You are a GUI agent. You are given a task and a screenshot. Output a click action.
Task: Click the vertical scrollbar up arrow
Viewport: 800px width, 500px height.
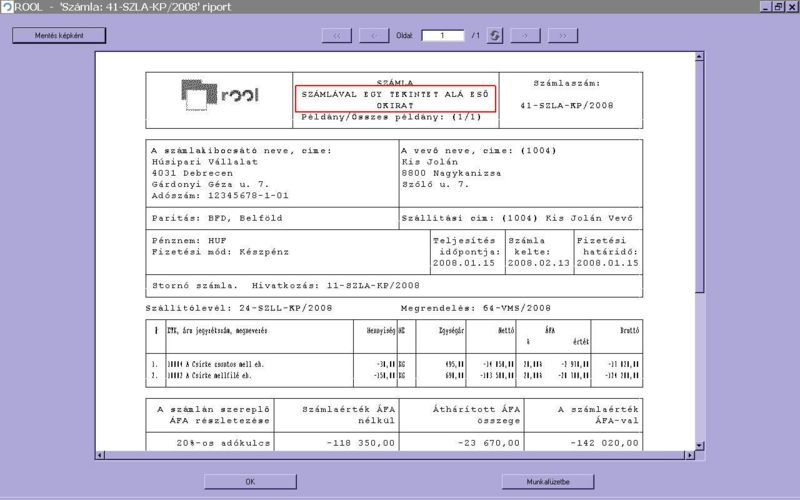pos(700,56)
